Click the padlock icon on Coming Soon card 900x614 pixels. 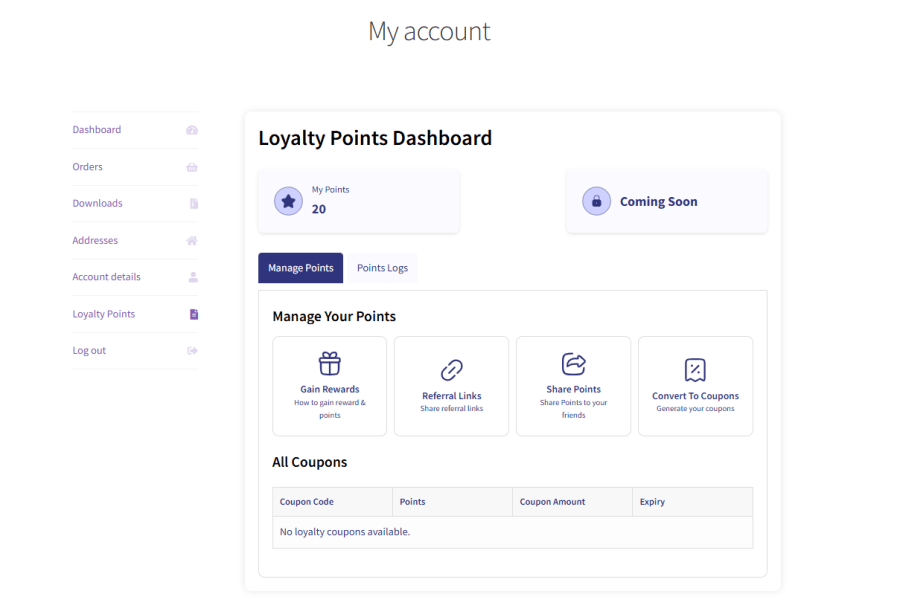596,200
